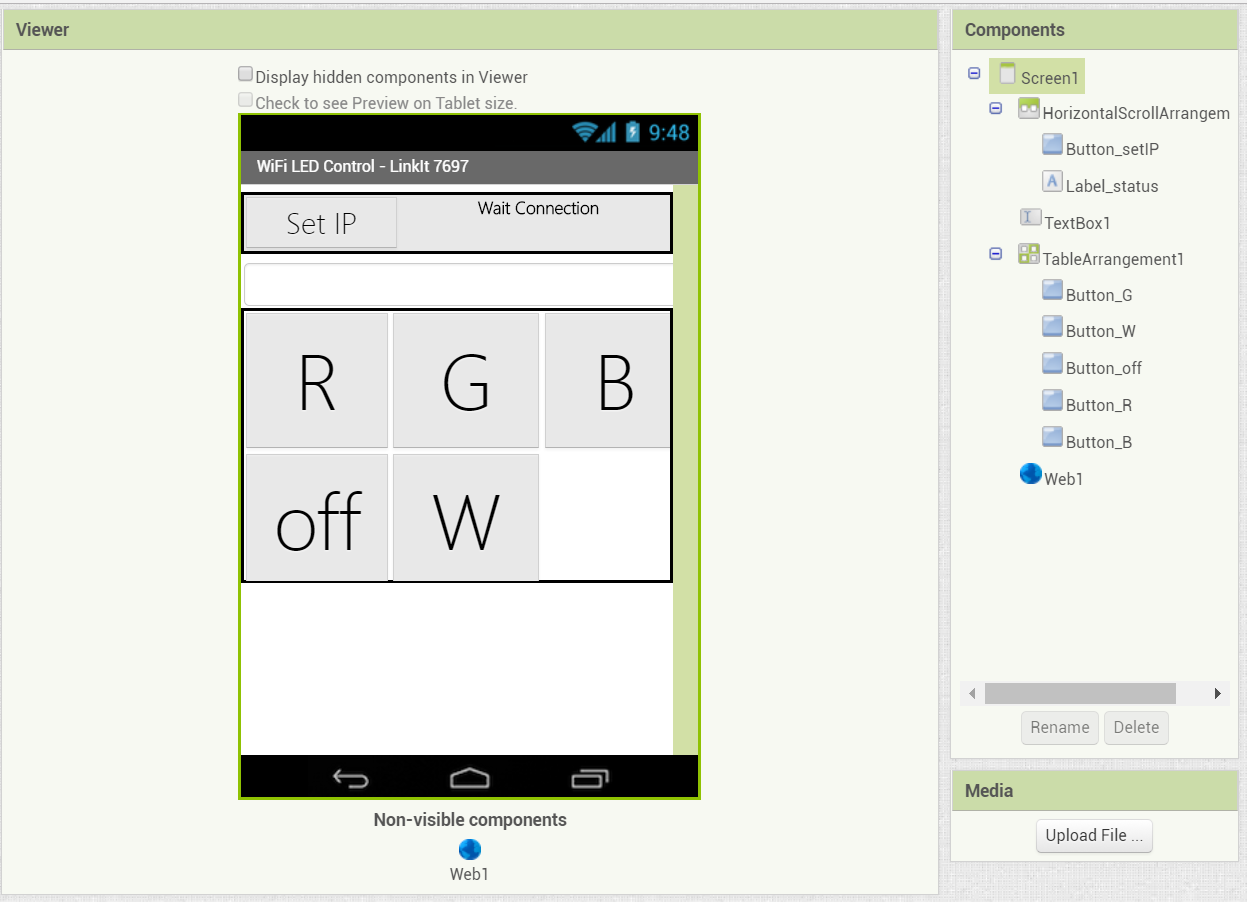Click the Button_B icon in the components tree

pyautogui.click(x=1052, y=437)
